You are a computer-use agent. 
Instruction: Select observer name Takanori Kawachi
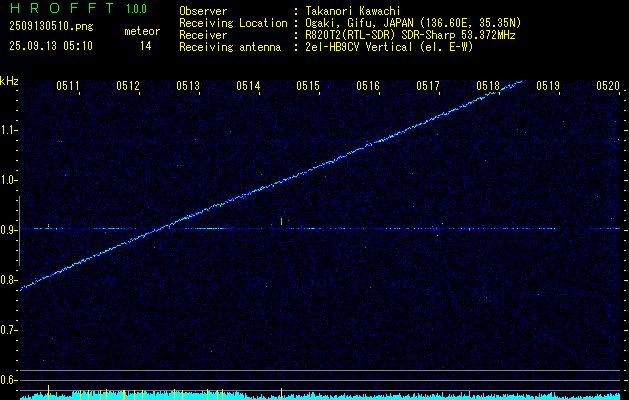point(353,11)
